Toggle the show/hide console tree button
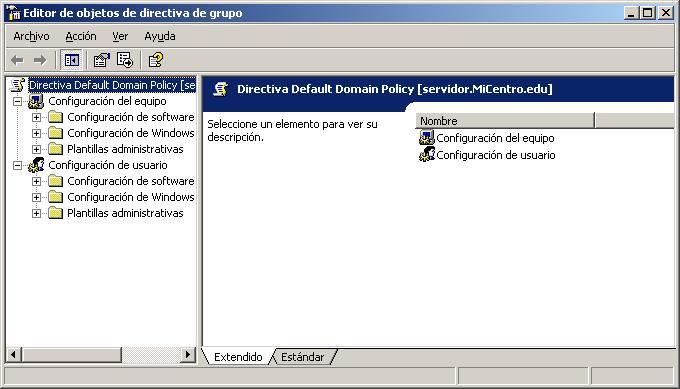This screenshot has height=389, width=680. pos(72,60)
